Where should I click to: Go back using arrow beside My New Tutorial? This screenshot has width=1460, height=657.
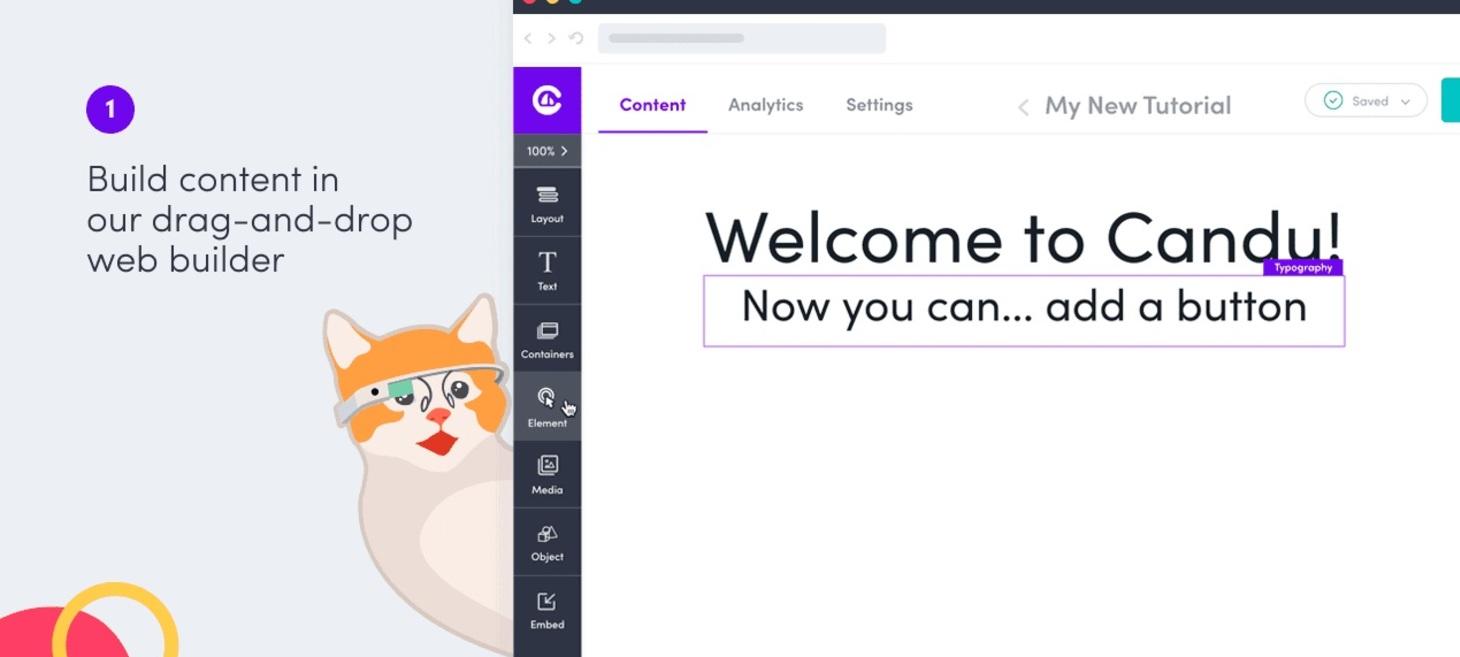click(x=1023, y=107)
